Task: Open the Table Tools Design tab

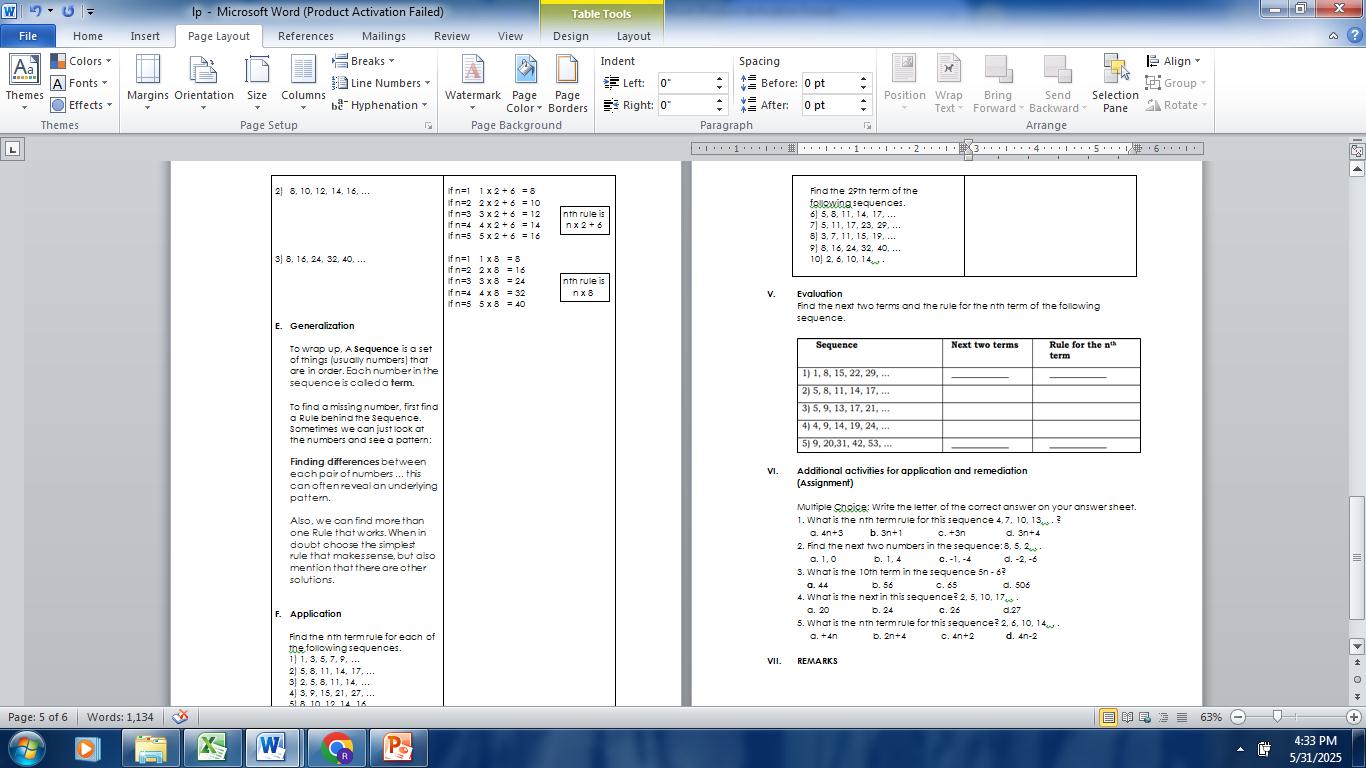Action: [x=571, y=36]
